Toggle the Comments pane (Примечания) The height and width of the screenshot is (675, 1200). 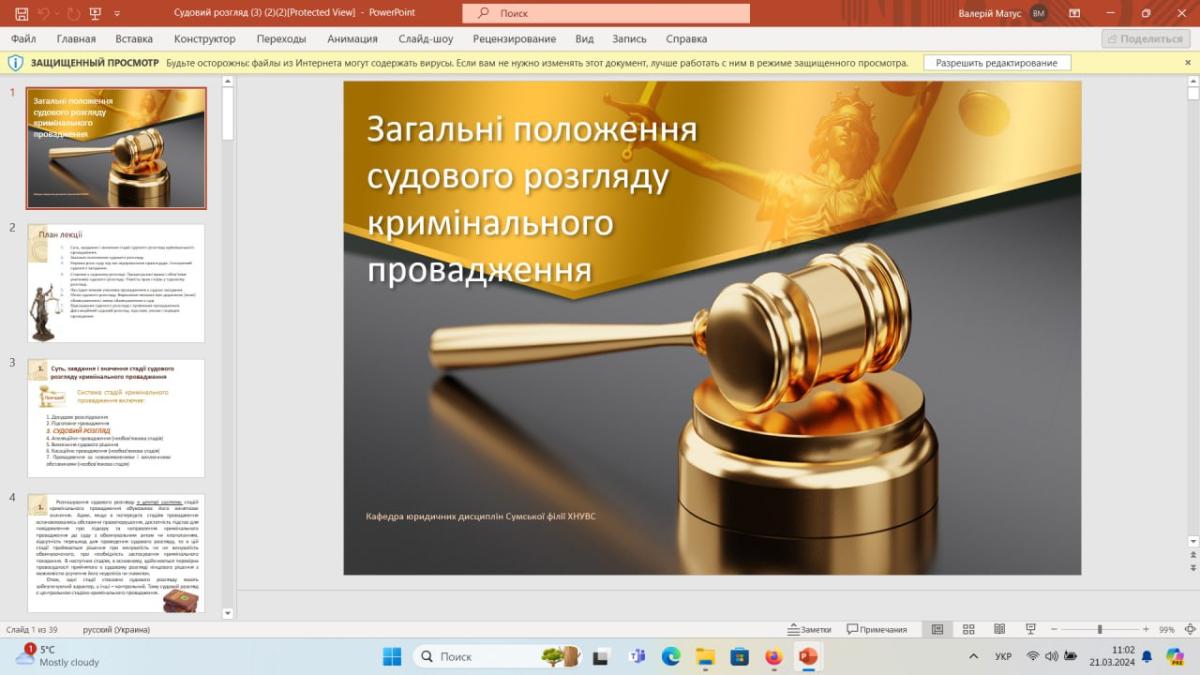(877, 629)
